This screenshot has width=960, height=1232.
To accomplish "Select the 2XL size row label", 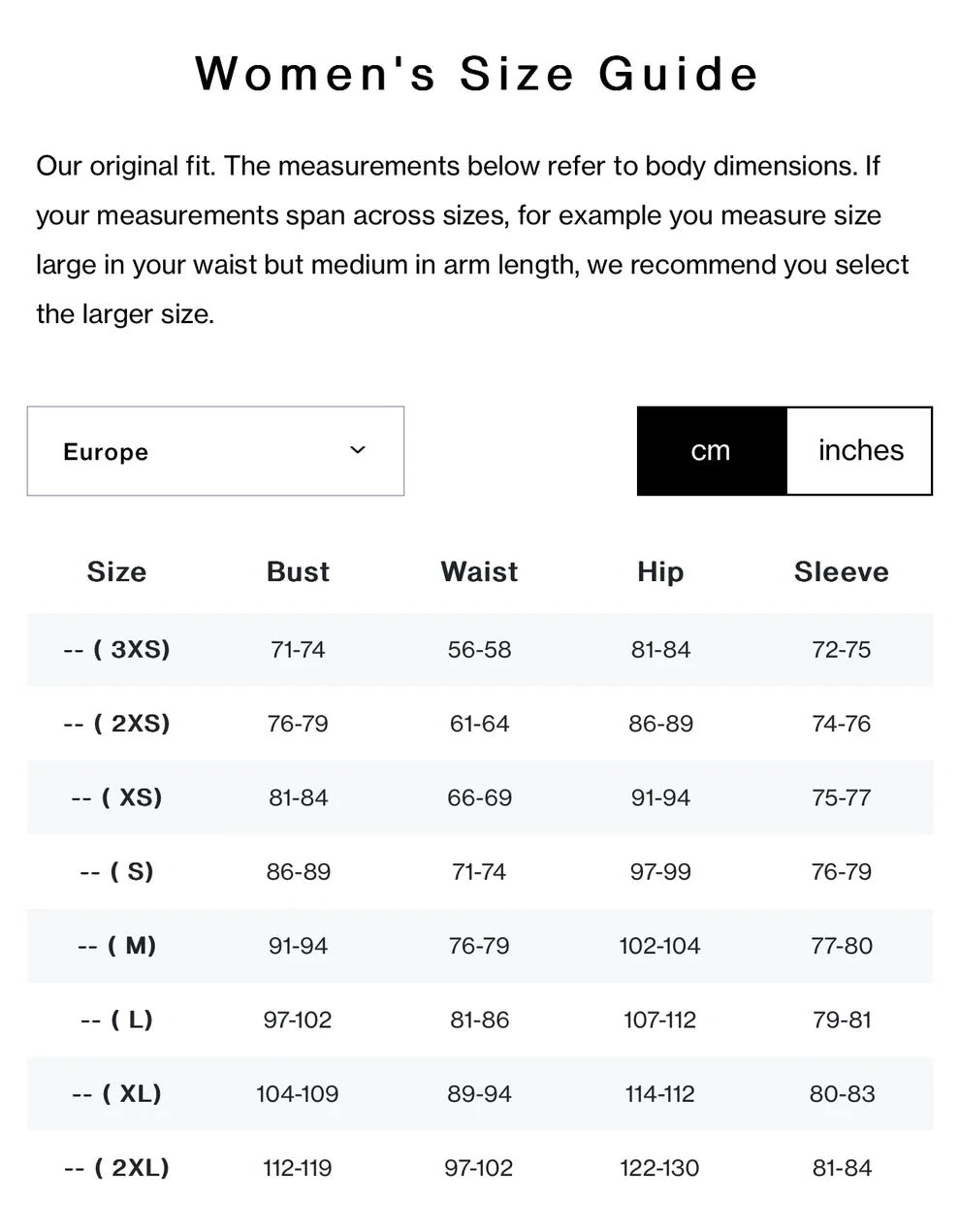I will [116, 1168].
